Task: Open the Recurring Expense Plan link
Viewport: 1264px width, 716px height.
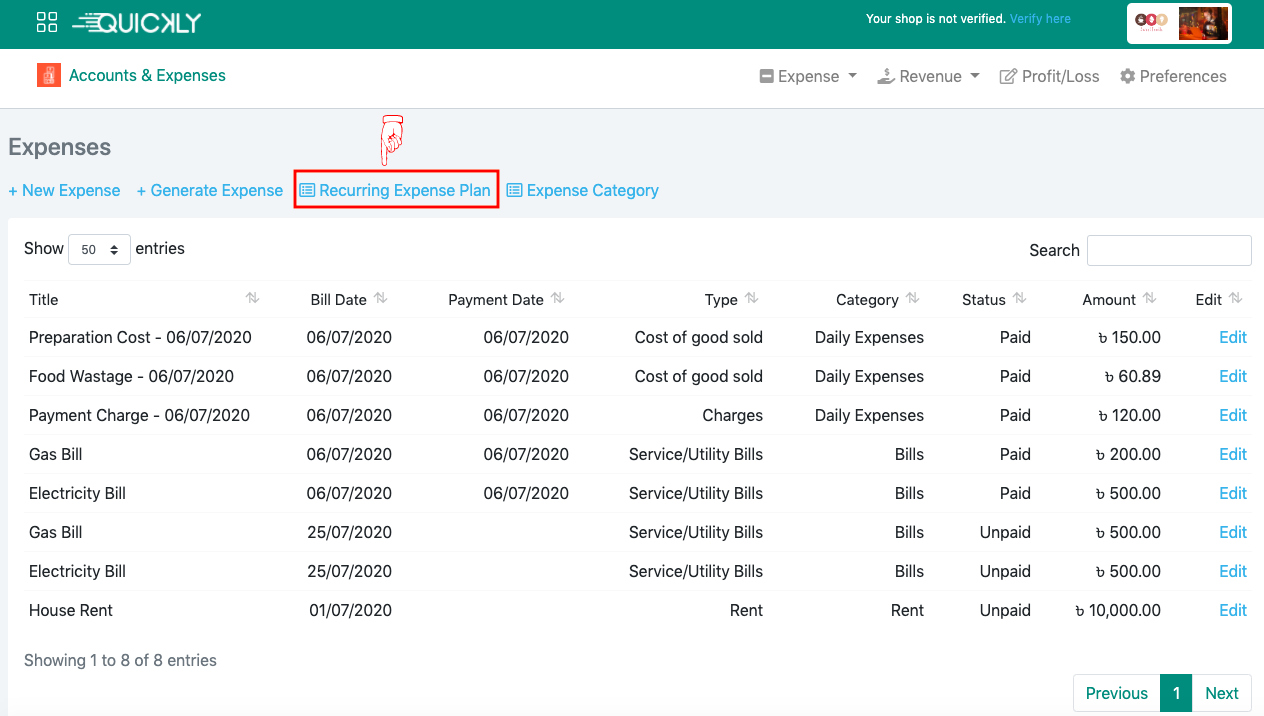Action: click(x=396, y=191)
